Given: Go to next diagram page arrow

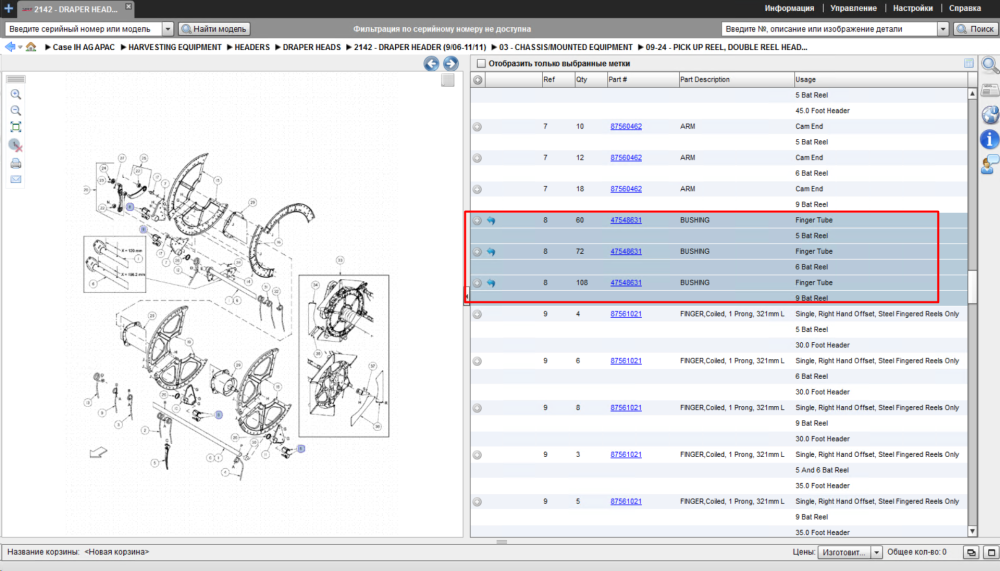Looking at the screenshot, I should point(450,63).
